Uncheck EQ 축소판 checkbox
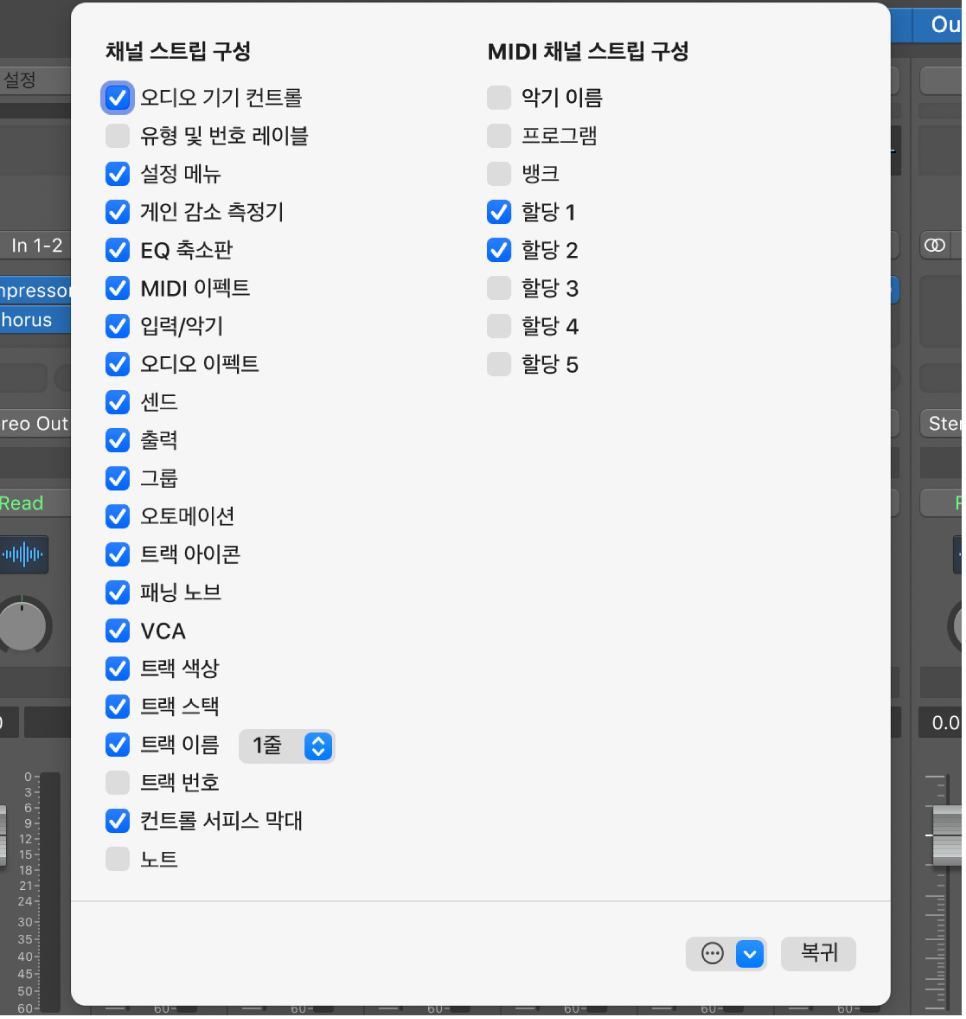966x1019 pixels. 118,250
